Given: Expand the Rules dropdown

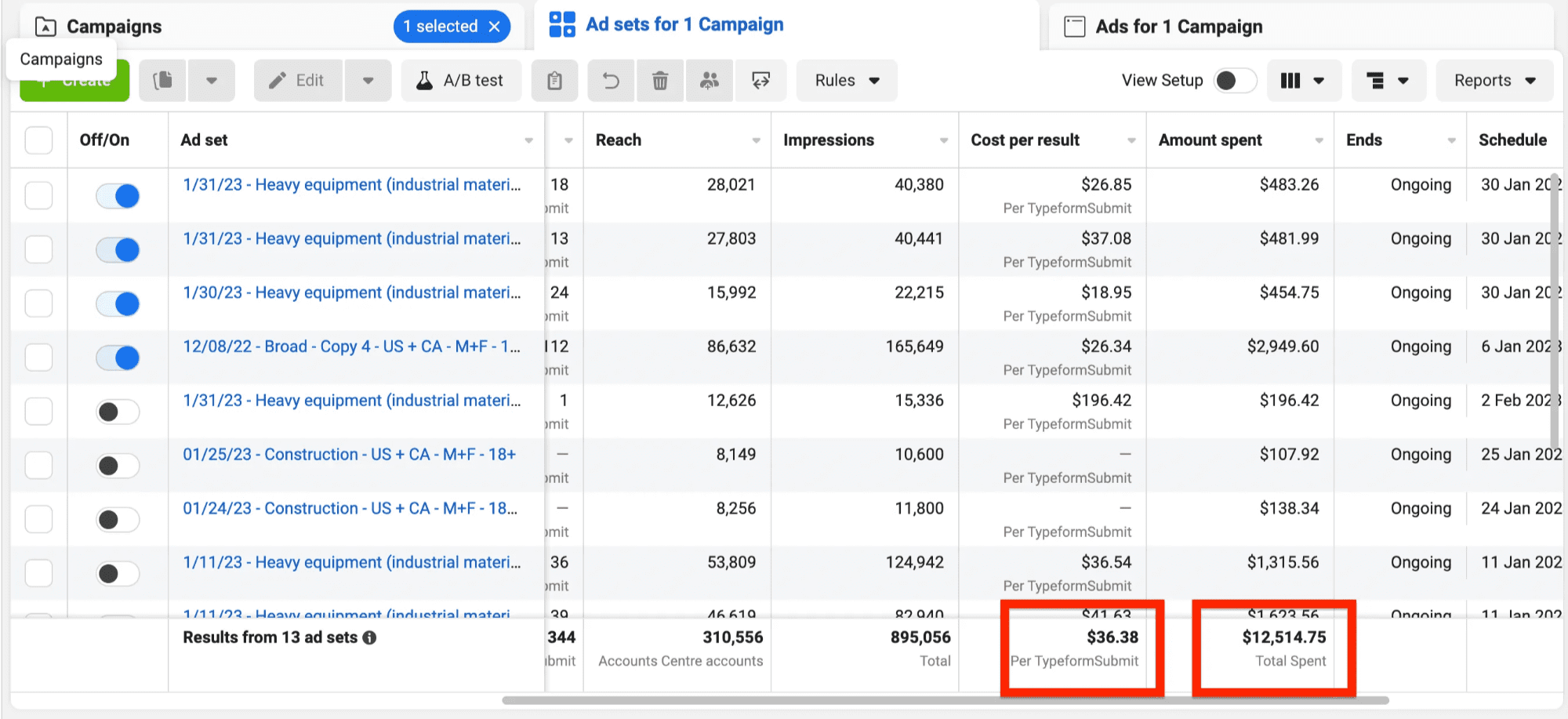Looking at the screenshot, I should coord(847,81).
